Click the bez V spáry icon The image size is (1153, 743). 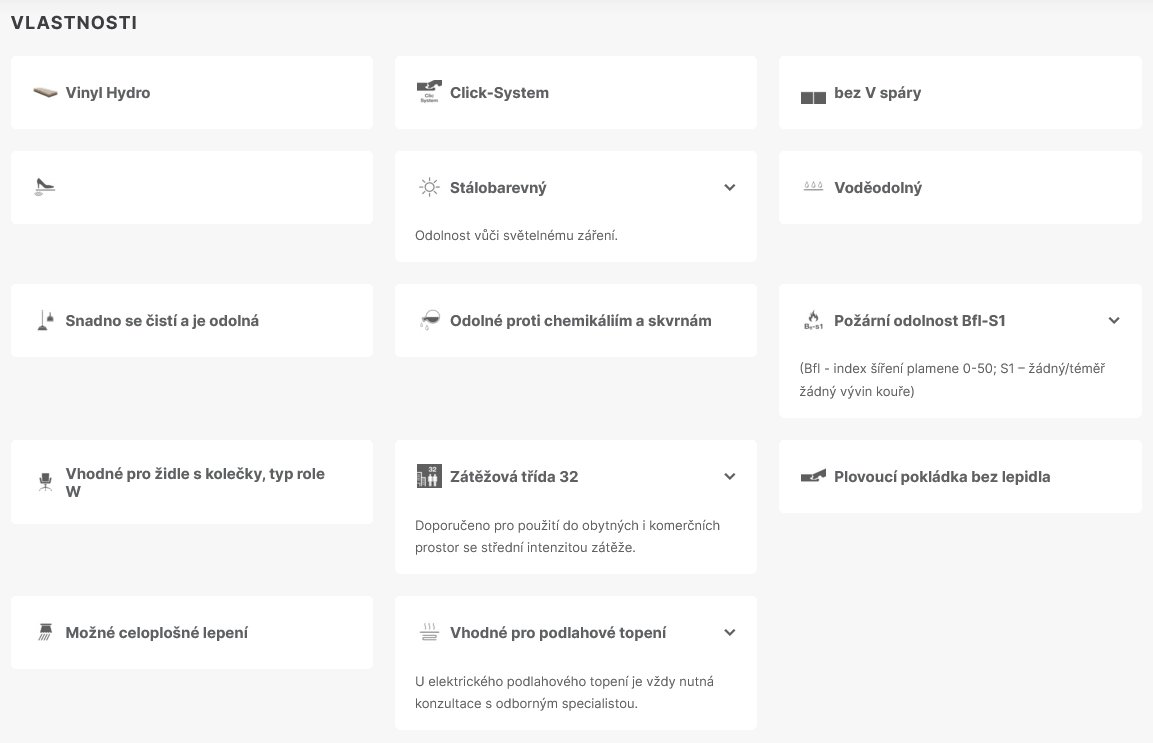tap(813, 96)
